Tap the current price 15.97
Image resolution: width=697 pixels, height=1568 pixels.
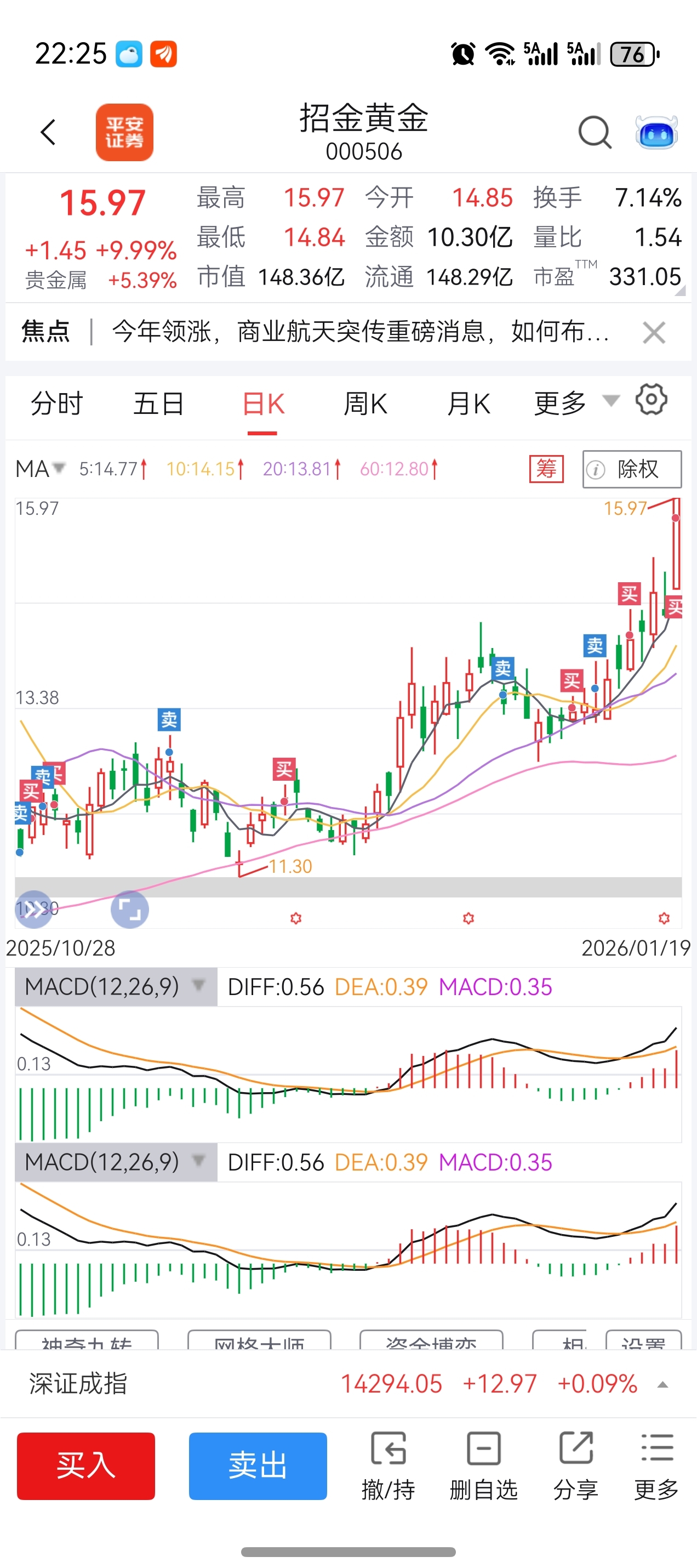[x=102, y=203]
